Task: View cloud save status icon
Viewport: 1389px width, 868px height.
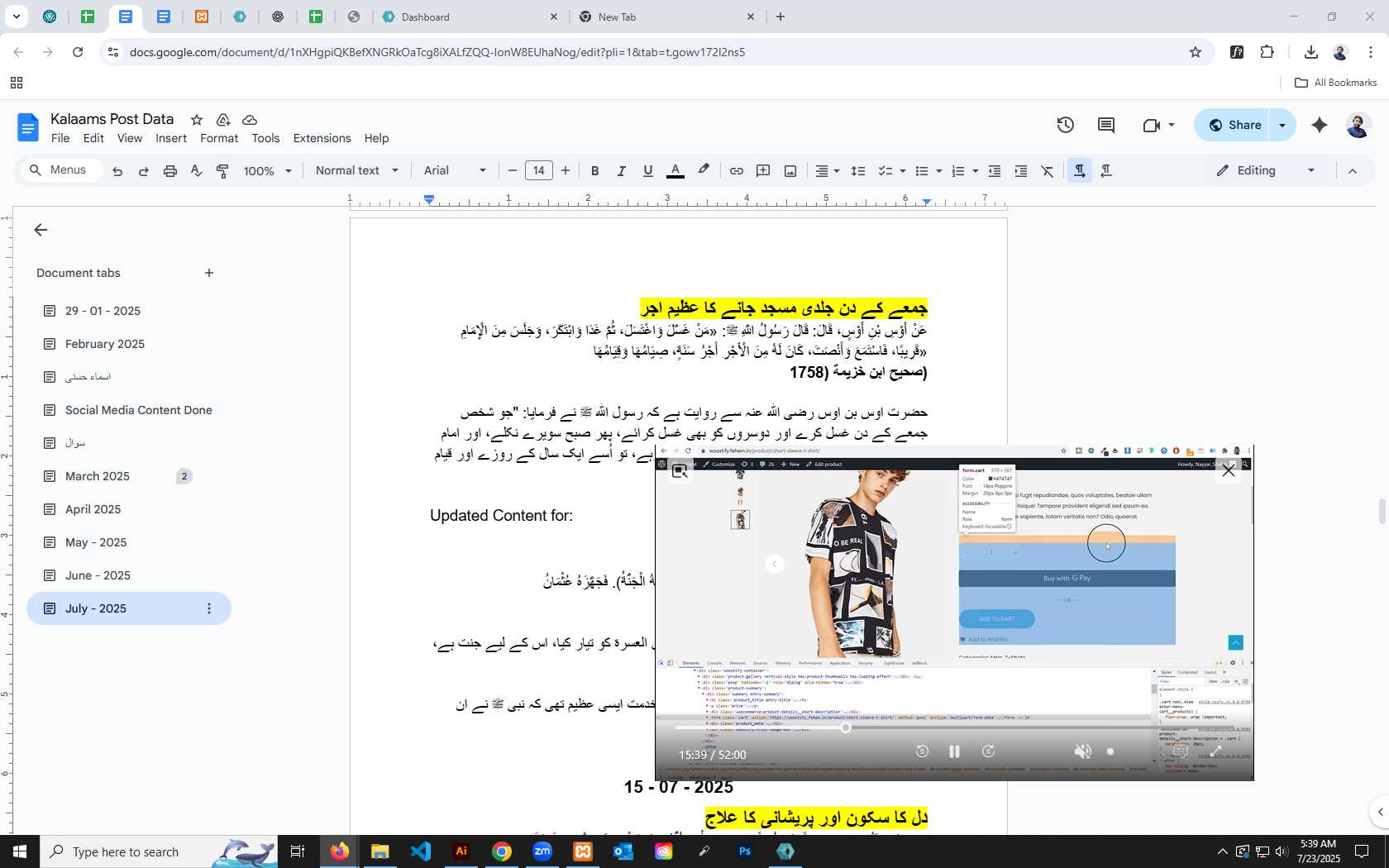Action: click(x=250, y=120)
